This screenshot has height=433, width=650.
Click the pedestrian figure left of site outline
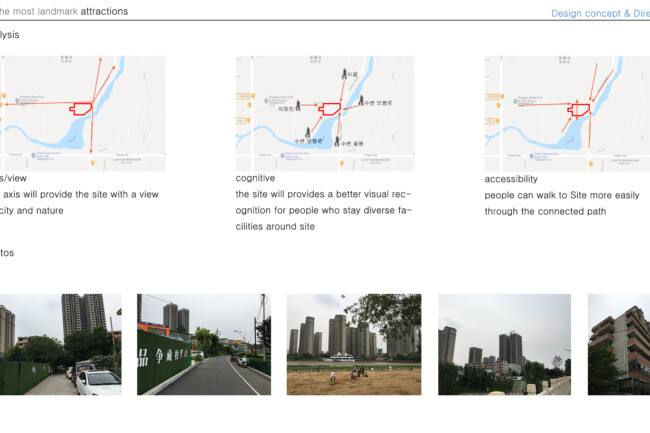pos(298,105)
